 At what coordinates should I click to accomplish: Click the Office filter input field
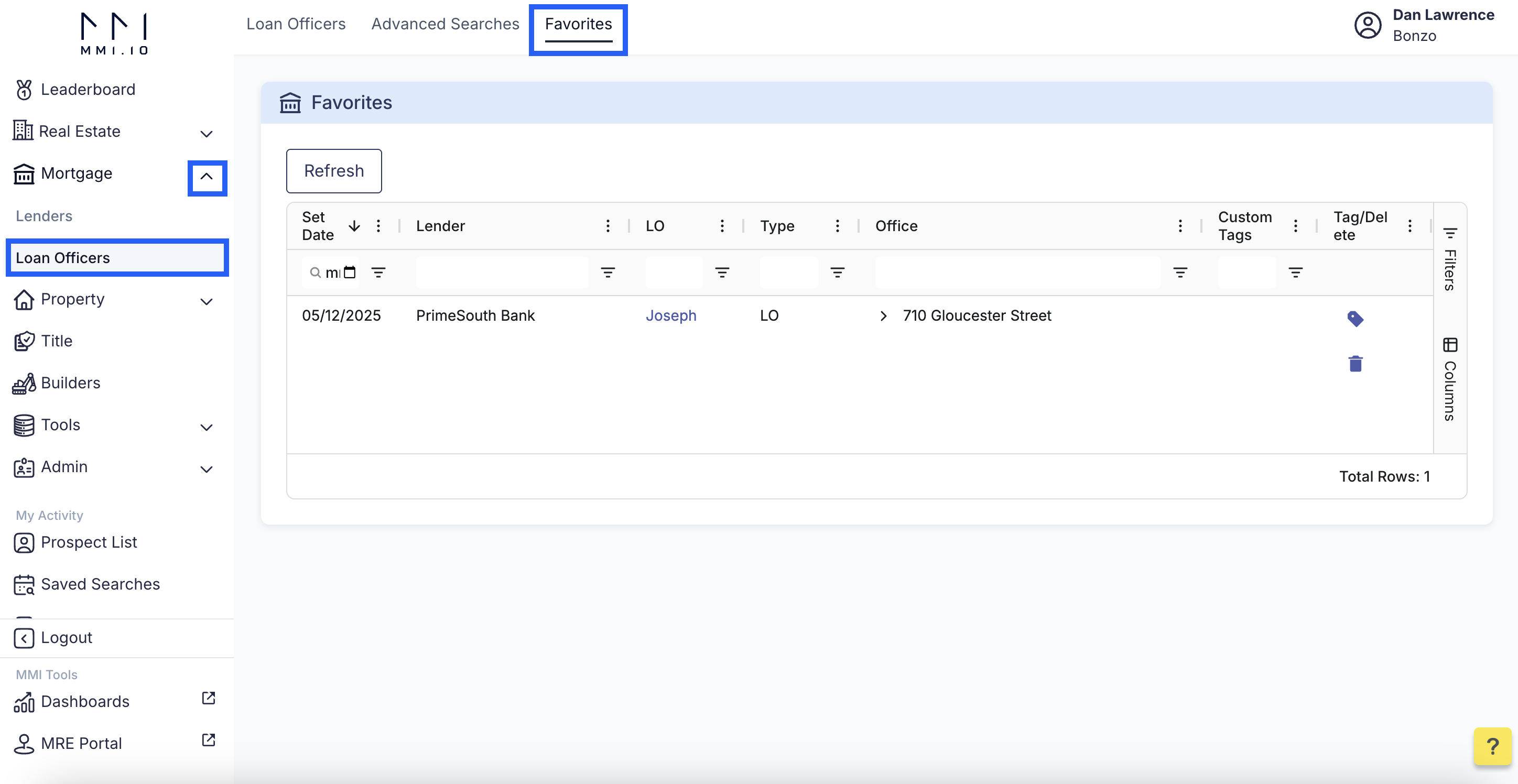tap(1018, 272)
